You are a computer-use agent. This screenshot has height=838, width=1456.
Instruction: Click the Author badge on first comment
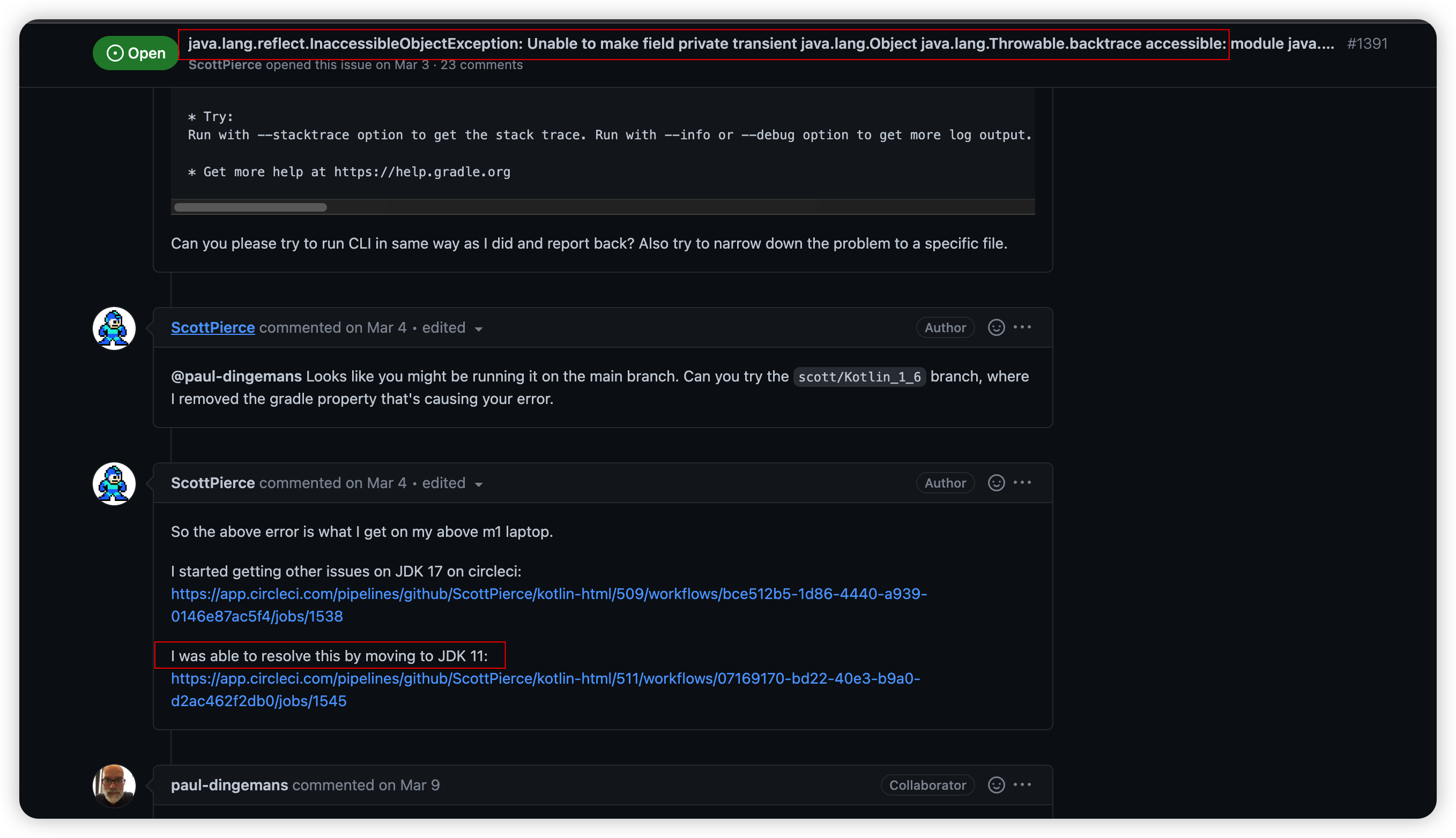(x=945, y=327)
